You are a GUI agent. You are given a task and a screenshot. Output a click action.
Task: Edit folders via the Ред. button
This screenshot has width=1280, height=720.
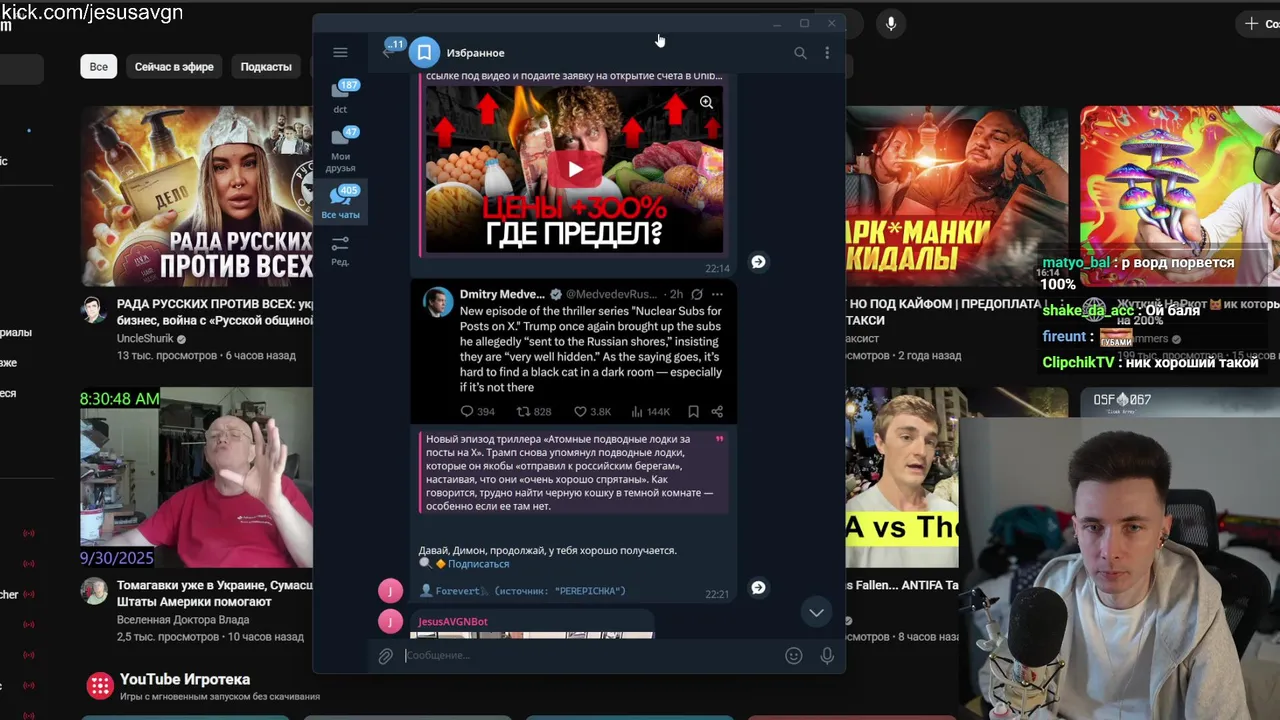click(341, 250)
